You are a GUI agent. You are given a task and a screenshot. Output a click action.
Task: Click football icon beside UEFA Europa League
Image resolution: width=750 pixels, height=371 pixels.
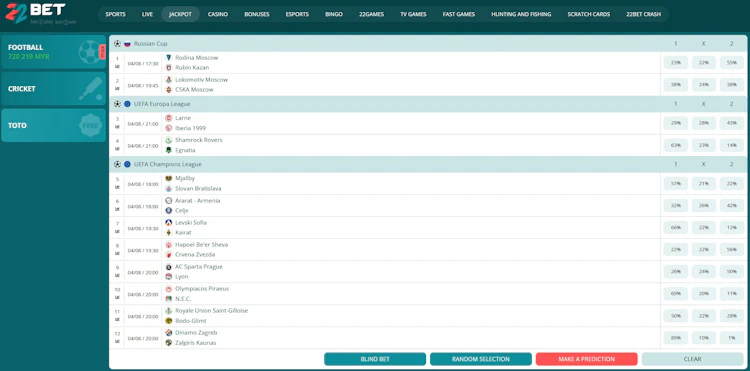pyautogui.click(x=117, y=104)
